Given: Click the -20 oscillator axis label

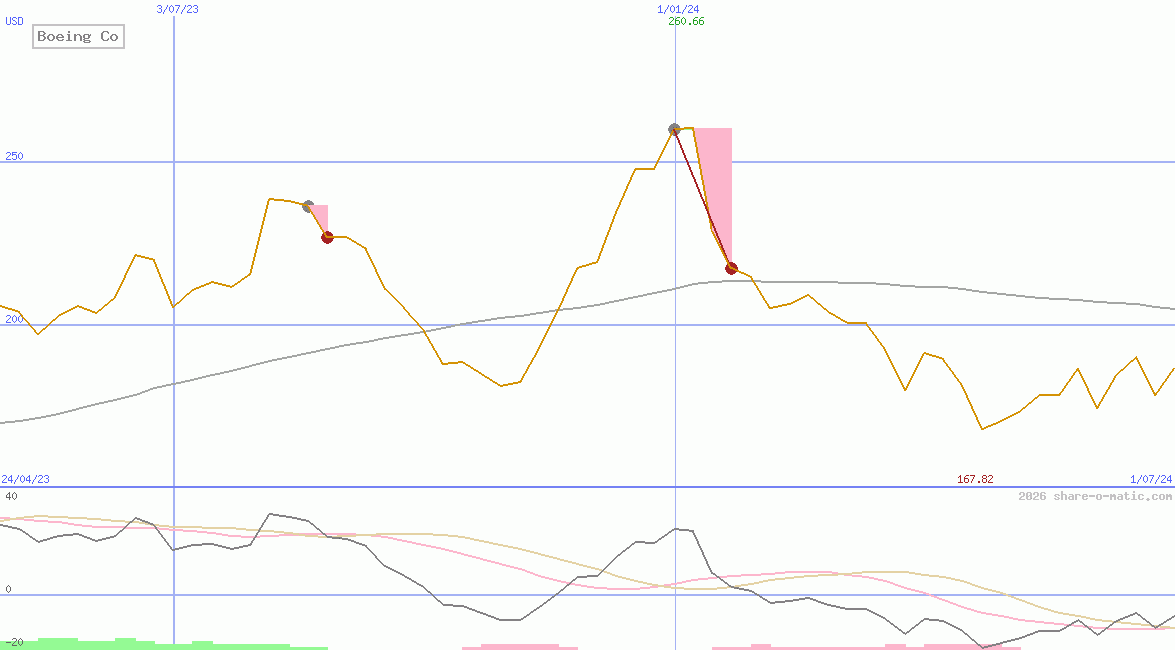Looking at the screenshot, I should 13,642.
